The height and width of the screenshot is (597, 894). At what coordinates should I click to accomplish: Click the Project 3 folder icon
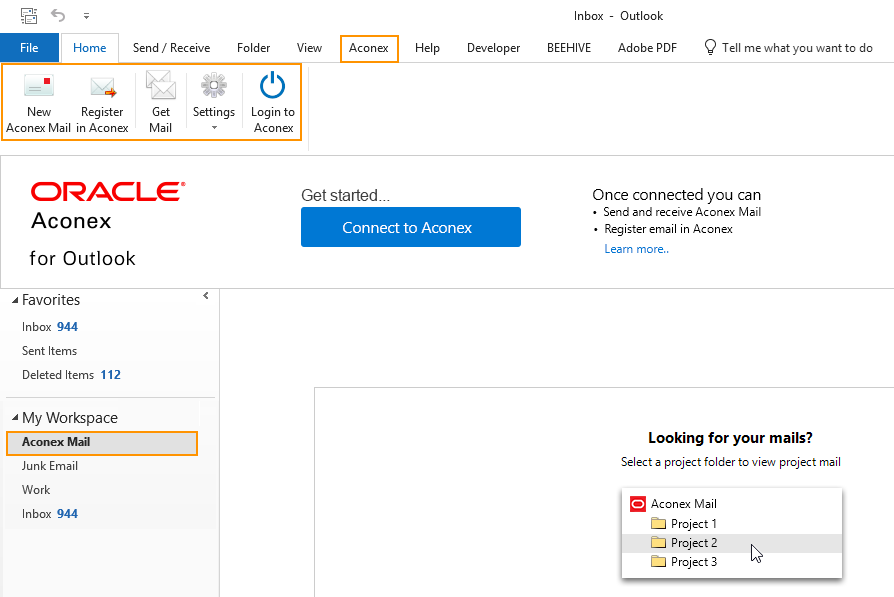click(659, 561)
